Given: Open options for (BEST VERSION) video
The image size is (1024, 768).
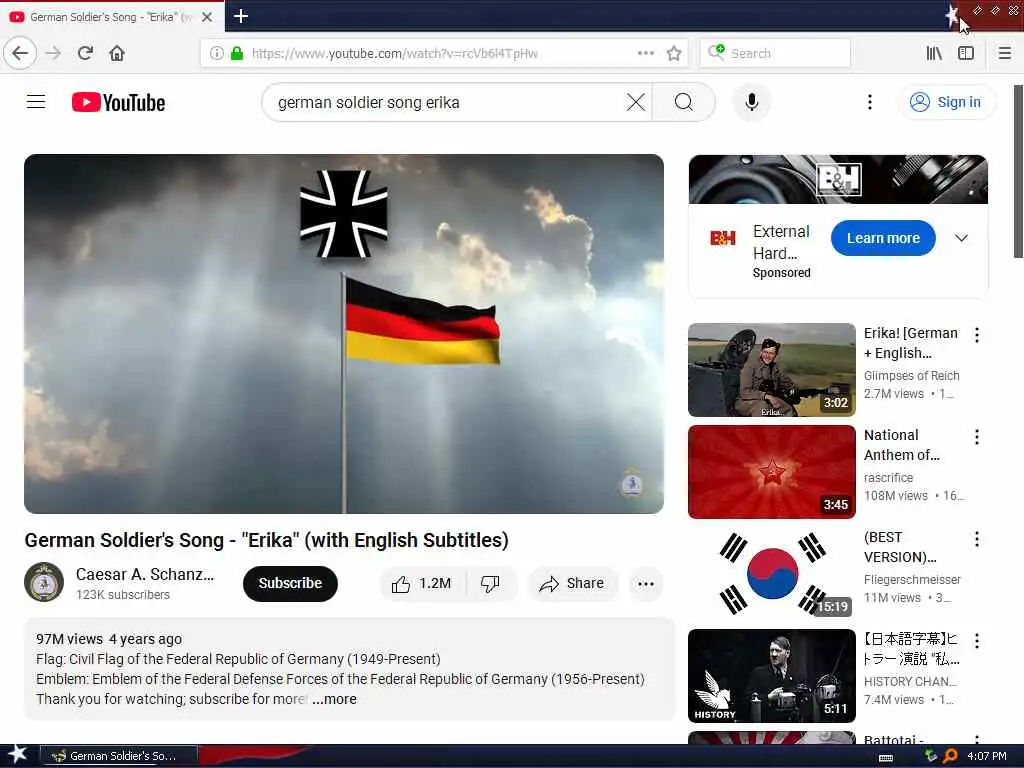Looking at the screenshot, I should coord(976,539).
